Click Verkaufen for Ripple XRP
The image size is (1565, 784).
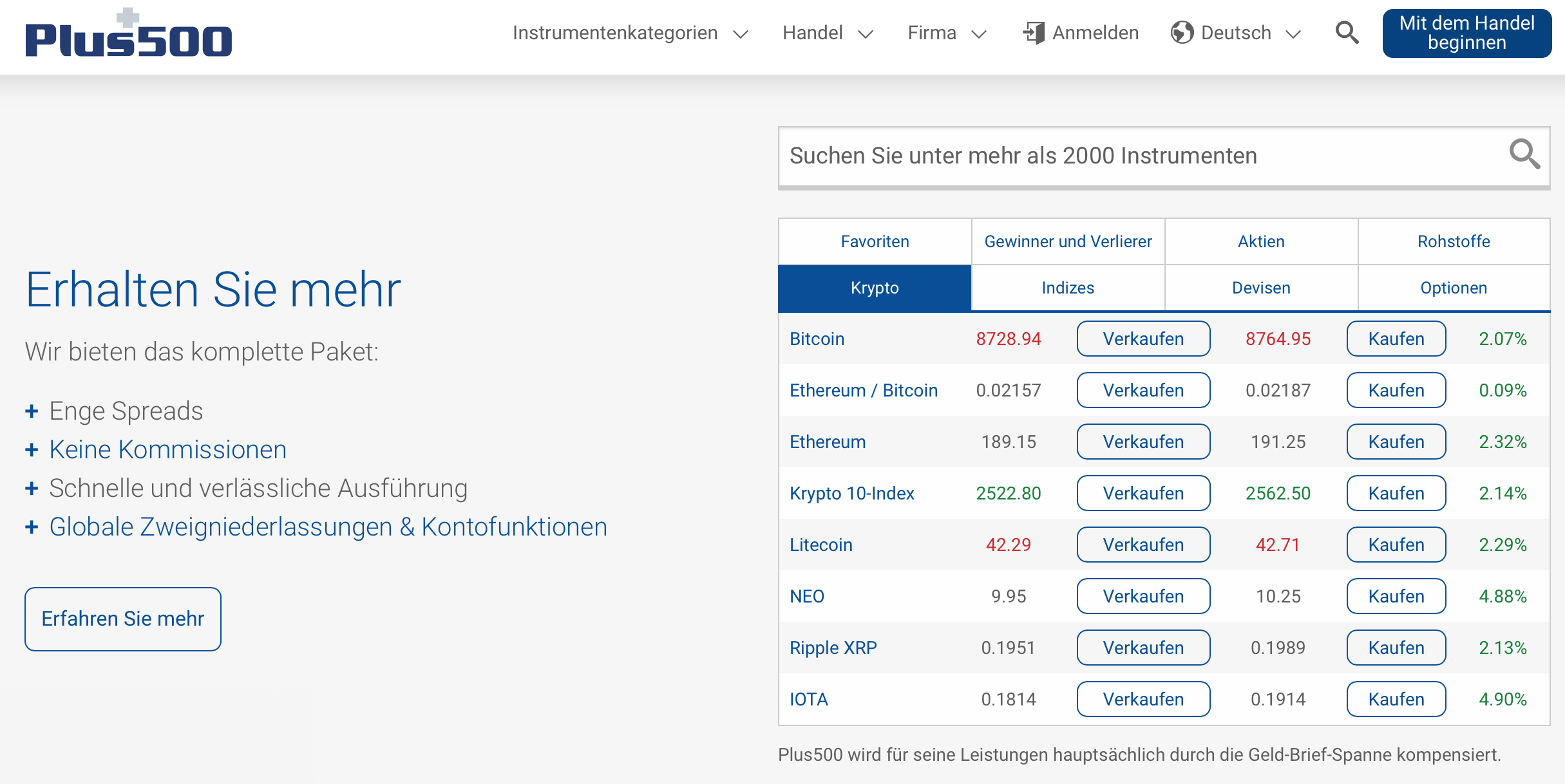1143,648
